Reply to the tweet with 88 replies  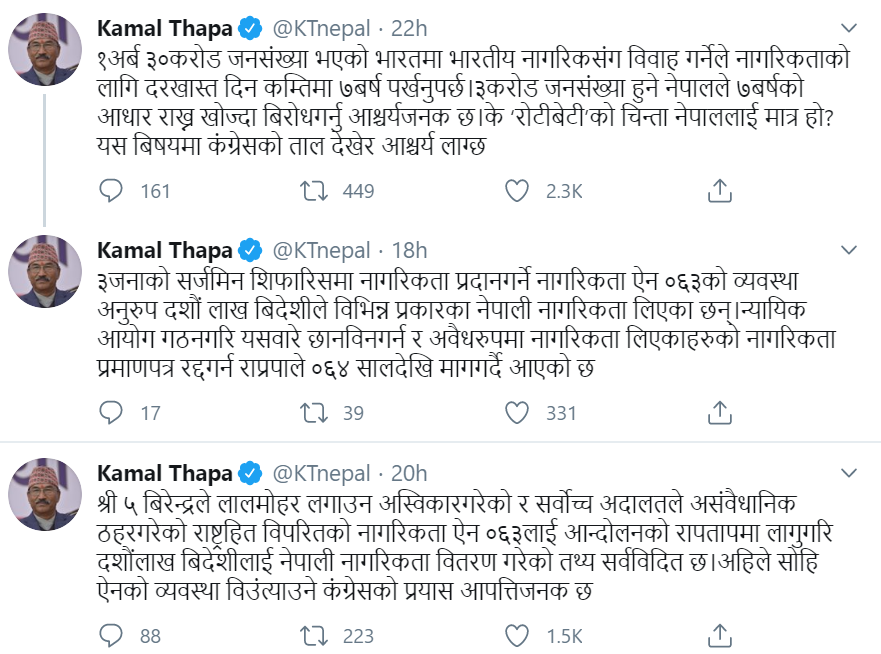(112, 636)
